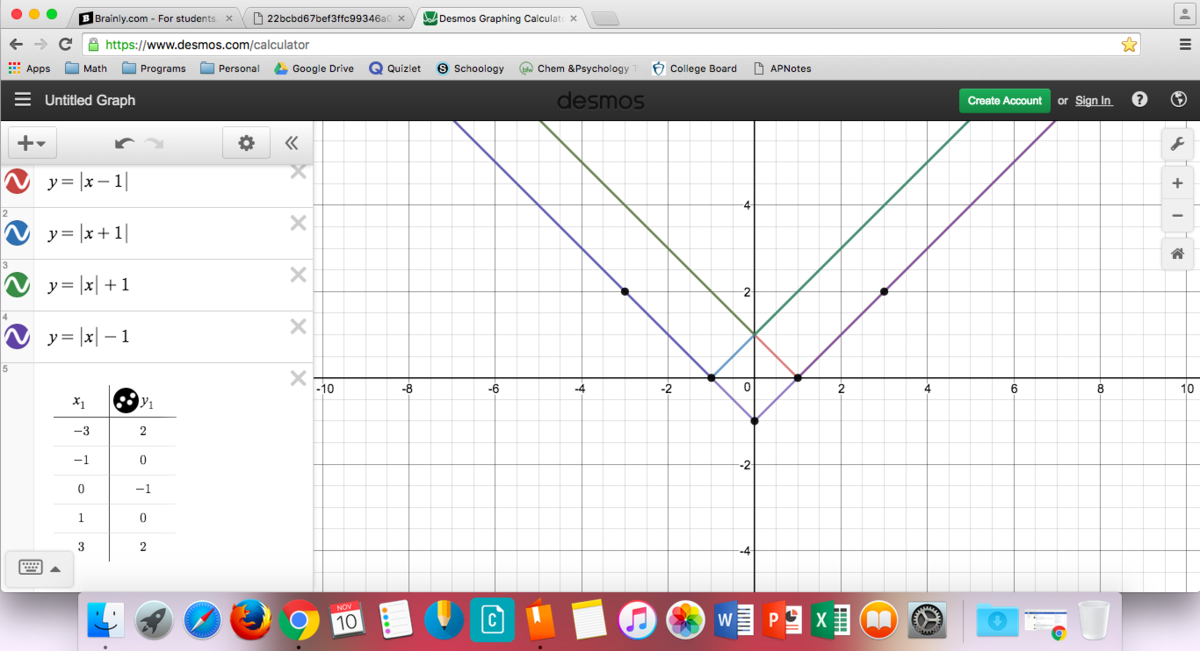This screenshot has height=651, width=1200.
Task: Open Desmos help question mark
Action: tap(1139, 100)
